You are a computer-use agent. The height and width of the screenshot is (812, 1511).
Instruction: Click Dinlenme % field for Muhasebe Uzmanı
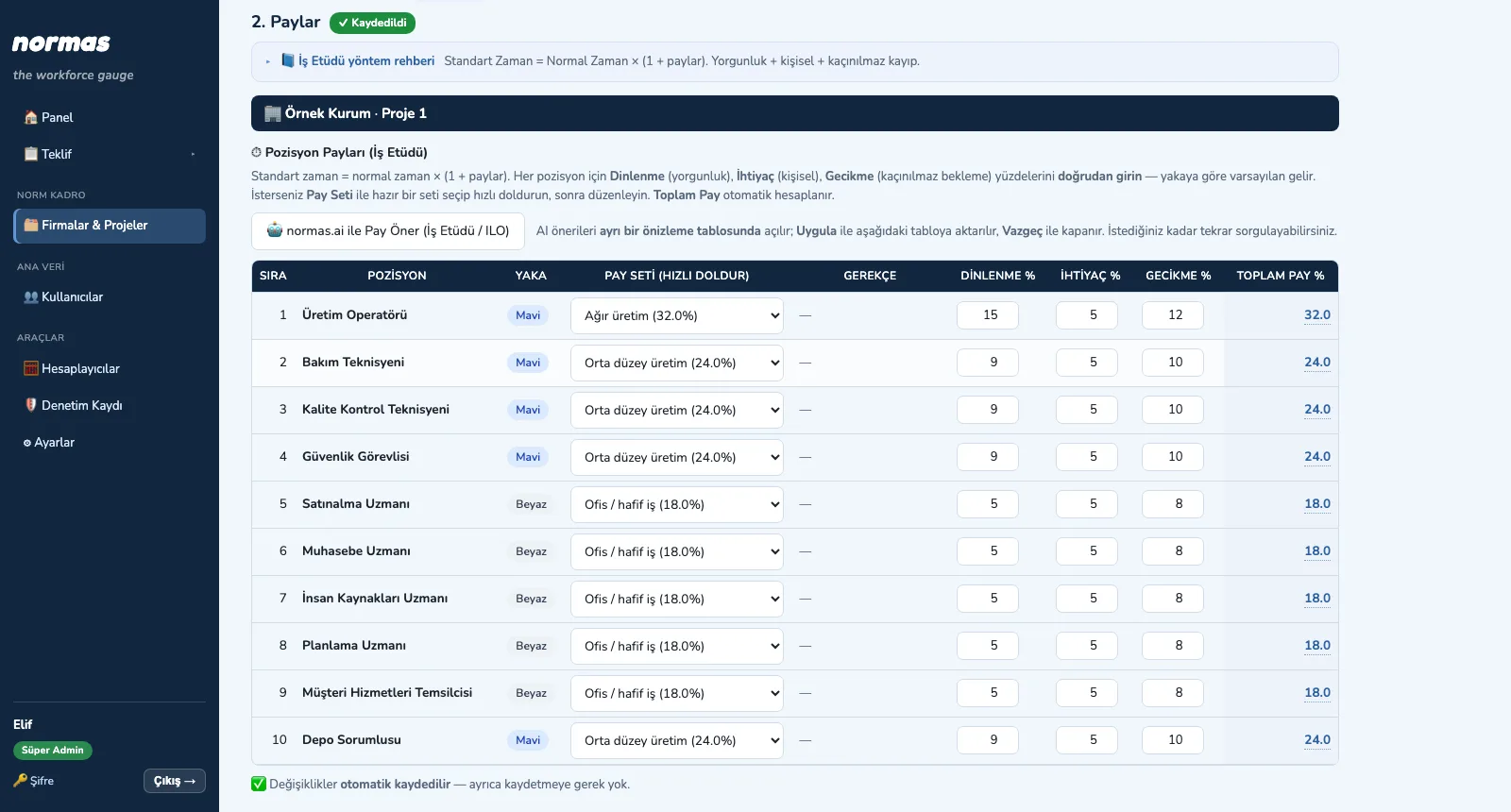[x=988, y=551]
